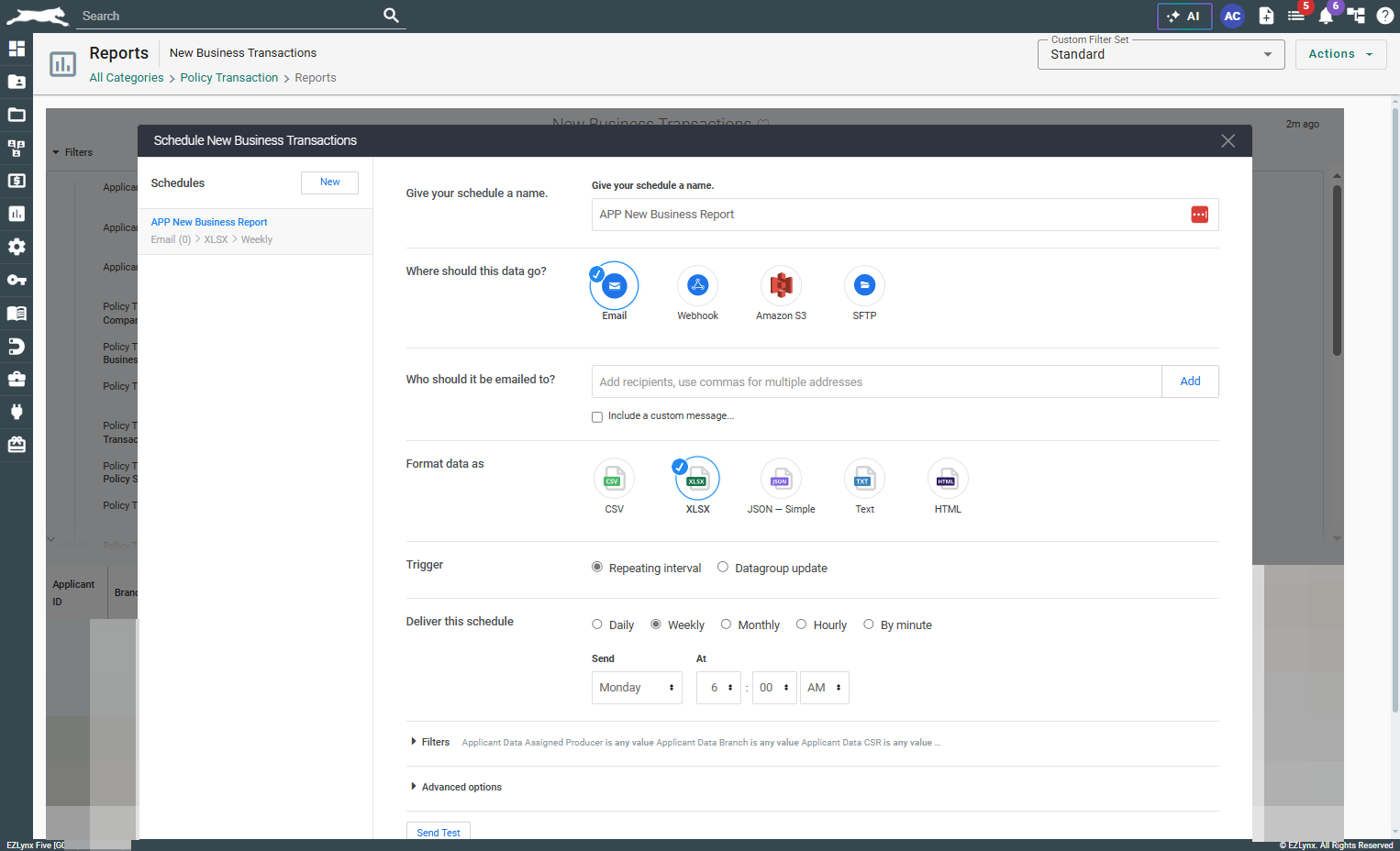Click the red icon in the schedule name field
Screen dimensions: 1400x851
tap(1199, 215)
